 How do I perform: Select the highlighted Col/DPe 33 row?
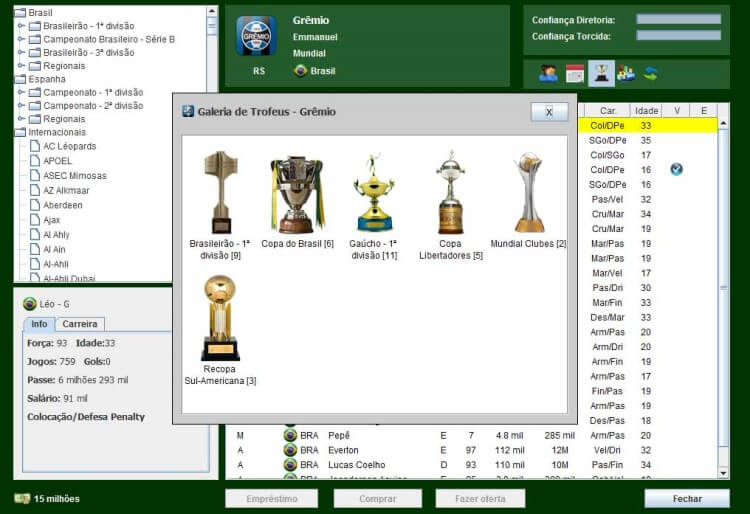tap(648, 125)
